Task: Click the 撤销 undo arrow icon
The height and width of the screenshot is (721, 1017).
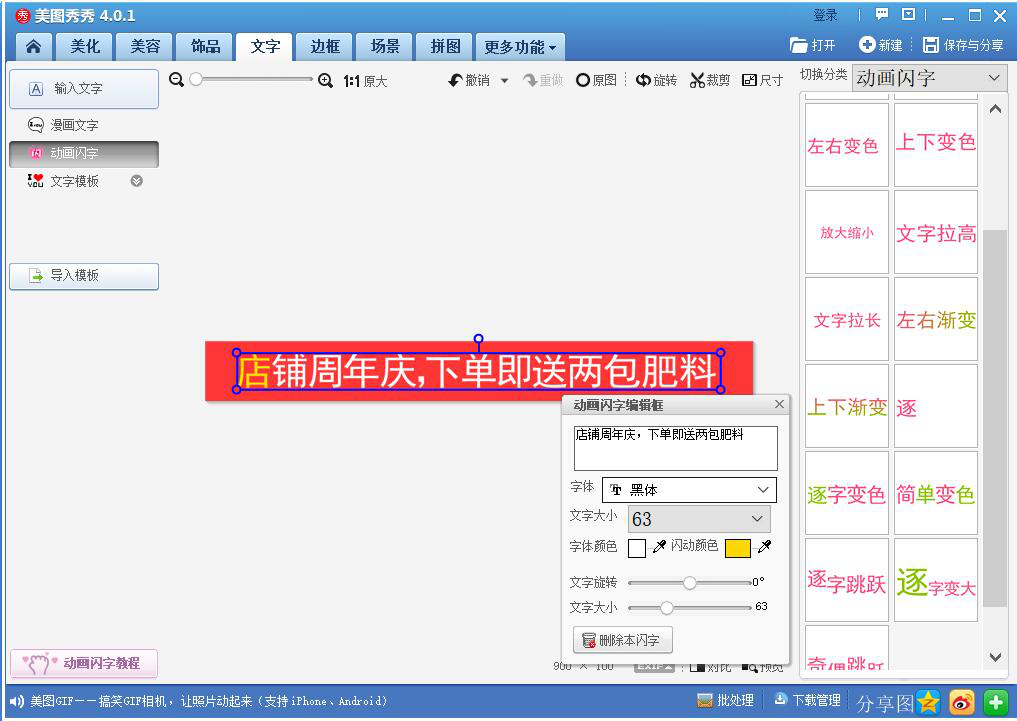Action: 455,80
